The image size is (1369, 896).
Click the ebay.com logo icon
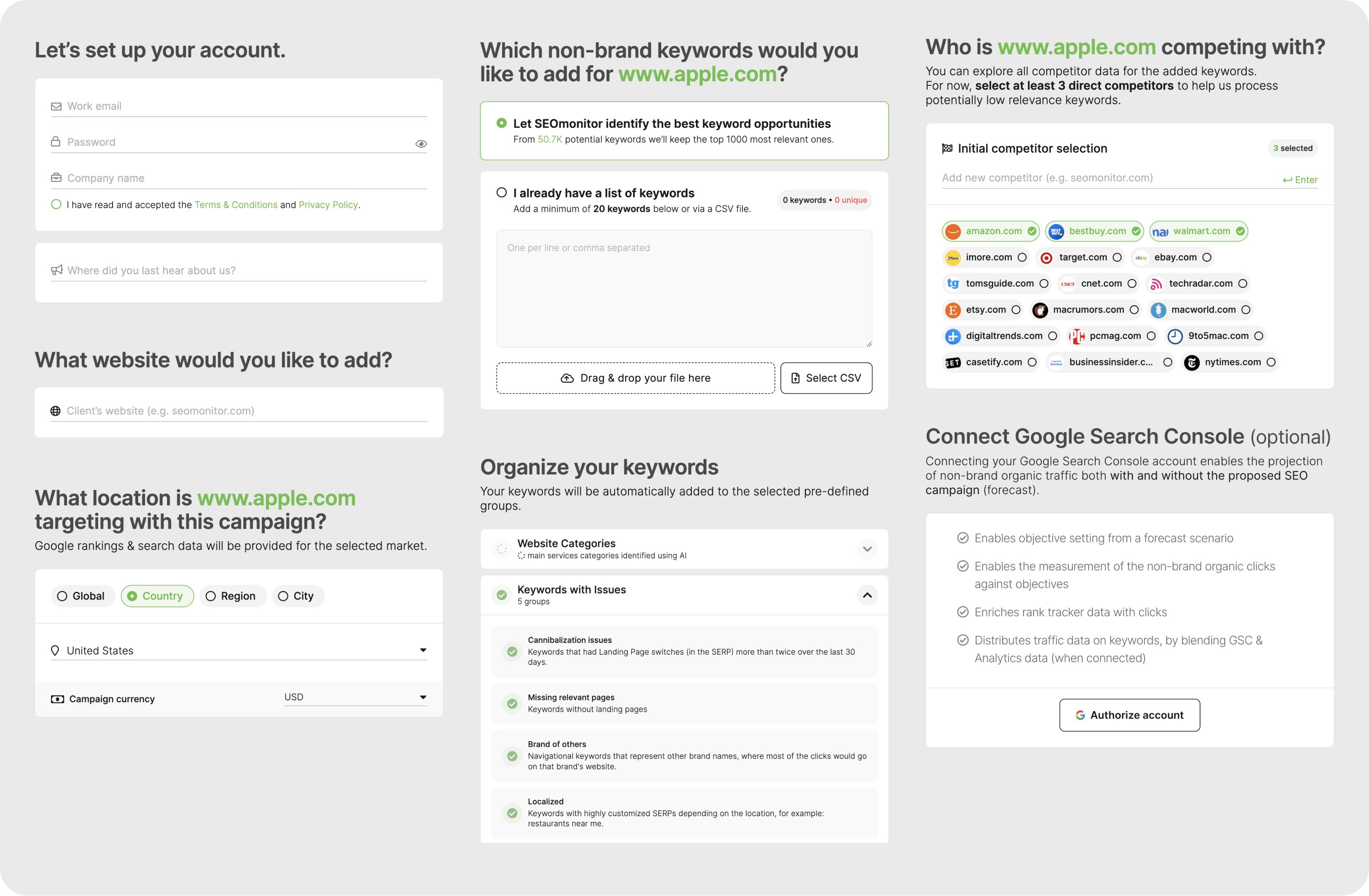(x=1141, y=258)
